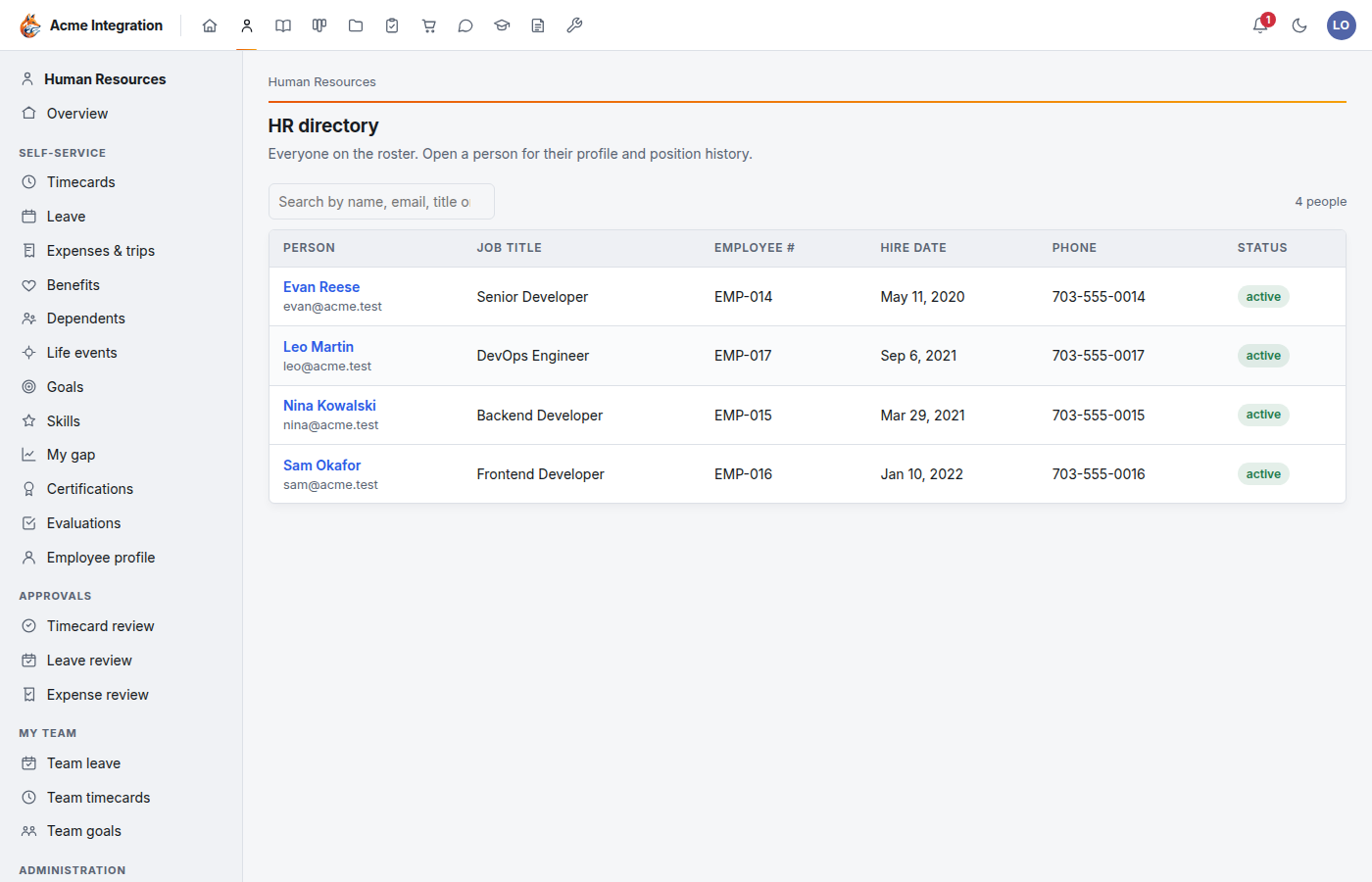Open Team goals in the sidebar

121,831
